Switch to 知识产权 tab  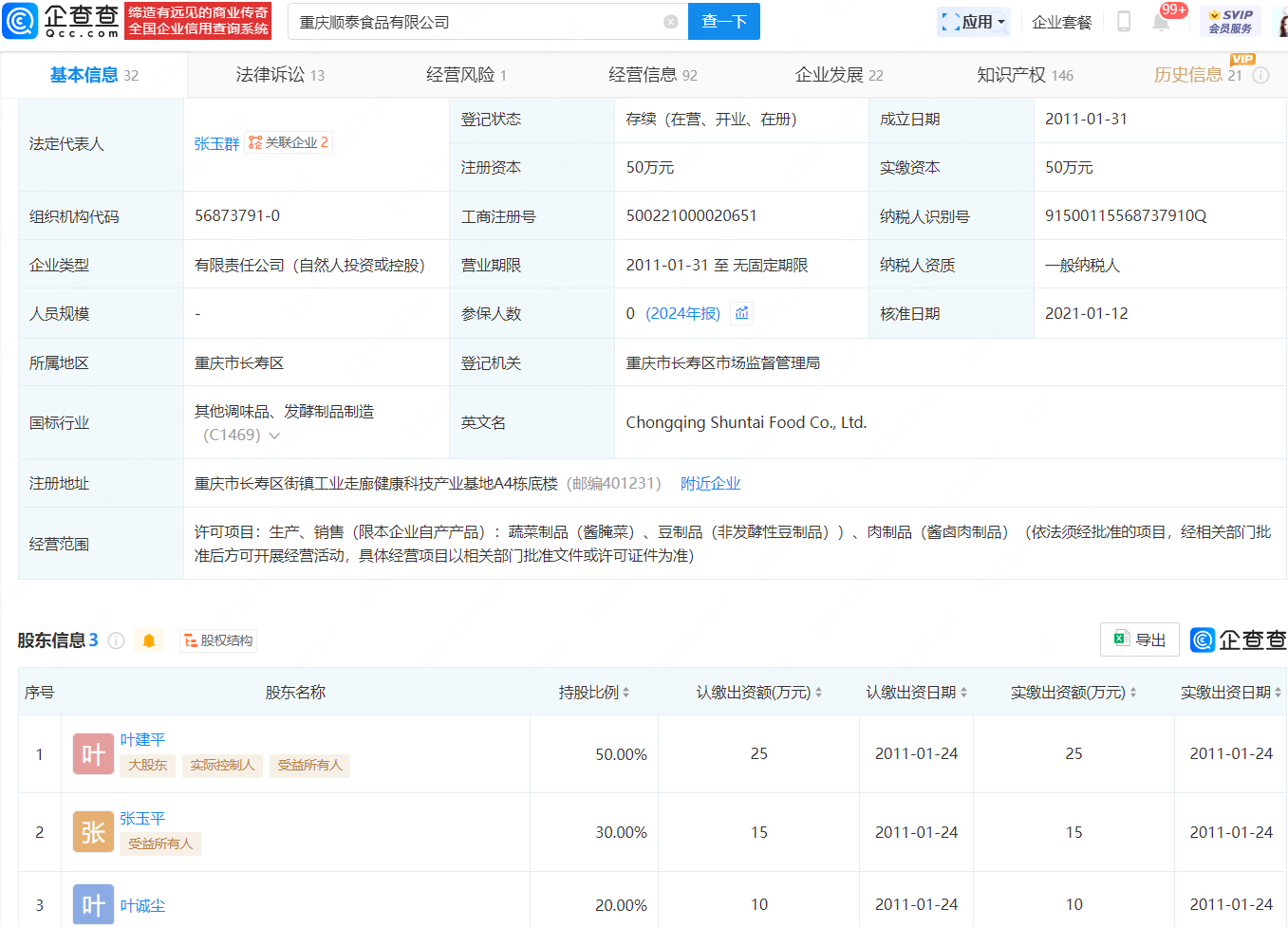(x=1025, y=75)
